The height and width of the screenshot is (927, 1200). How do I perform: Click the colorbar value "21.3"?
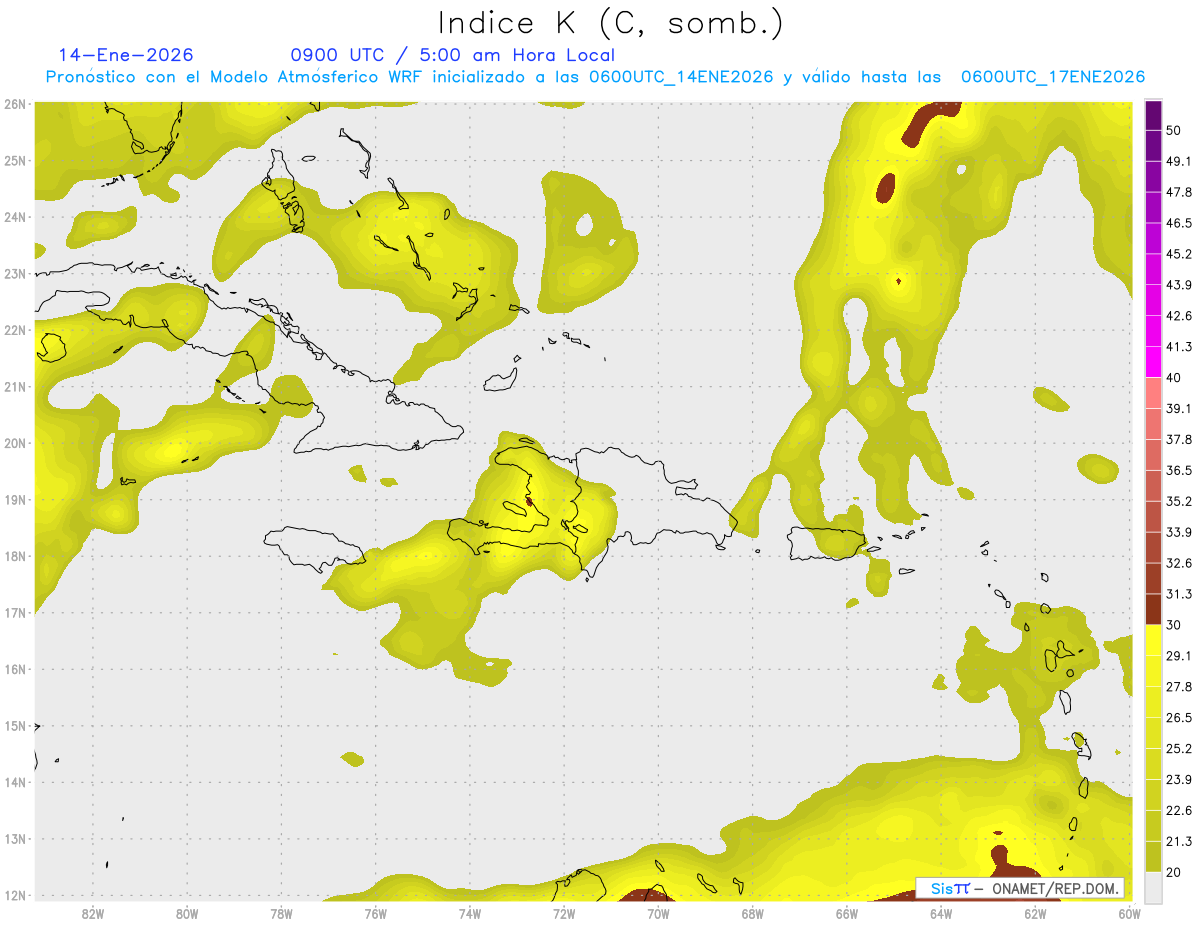pos(1179,842)
